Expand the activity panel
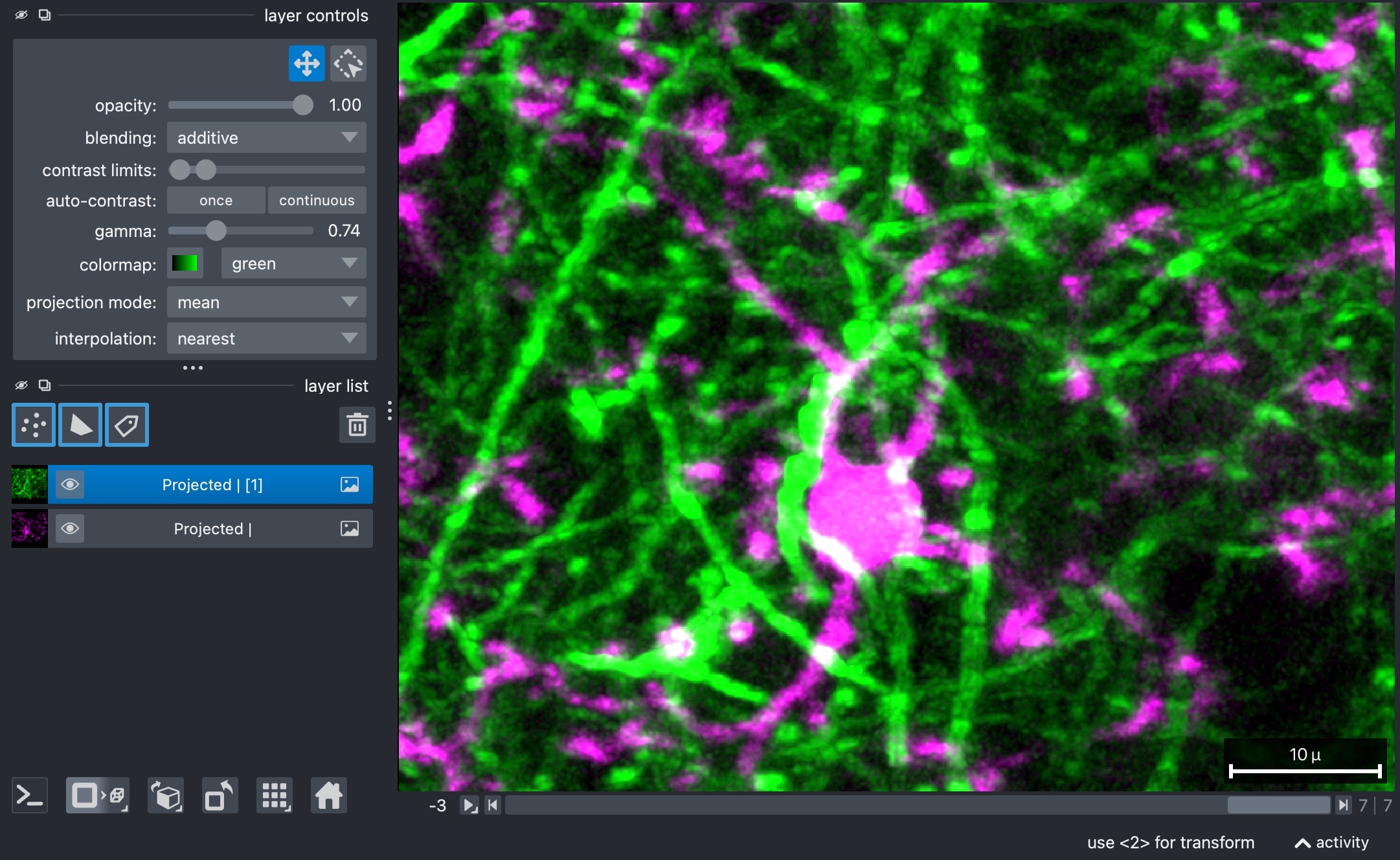 1331,843
